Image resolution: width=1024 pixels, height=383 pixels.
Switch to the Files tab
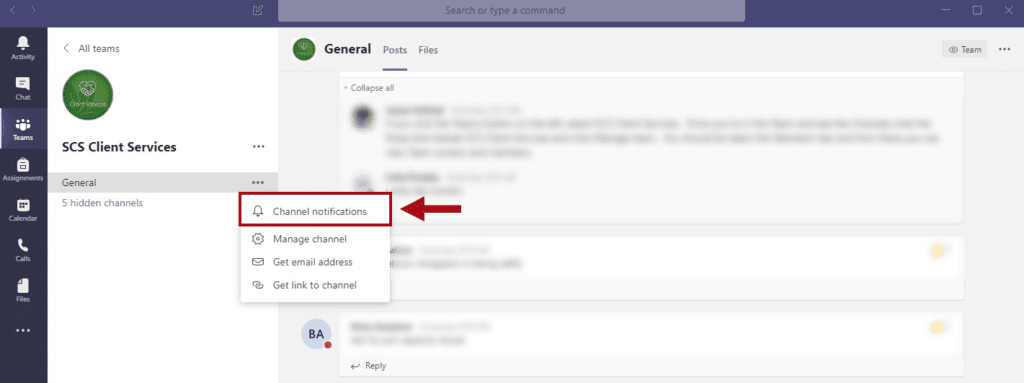428,50
